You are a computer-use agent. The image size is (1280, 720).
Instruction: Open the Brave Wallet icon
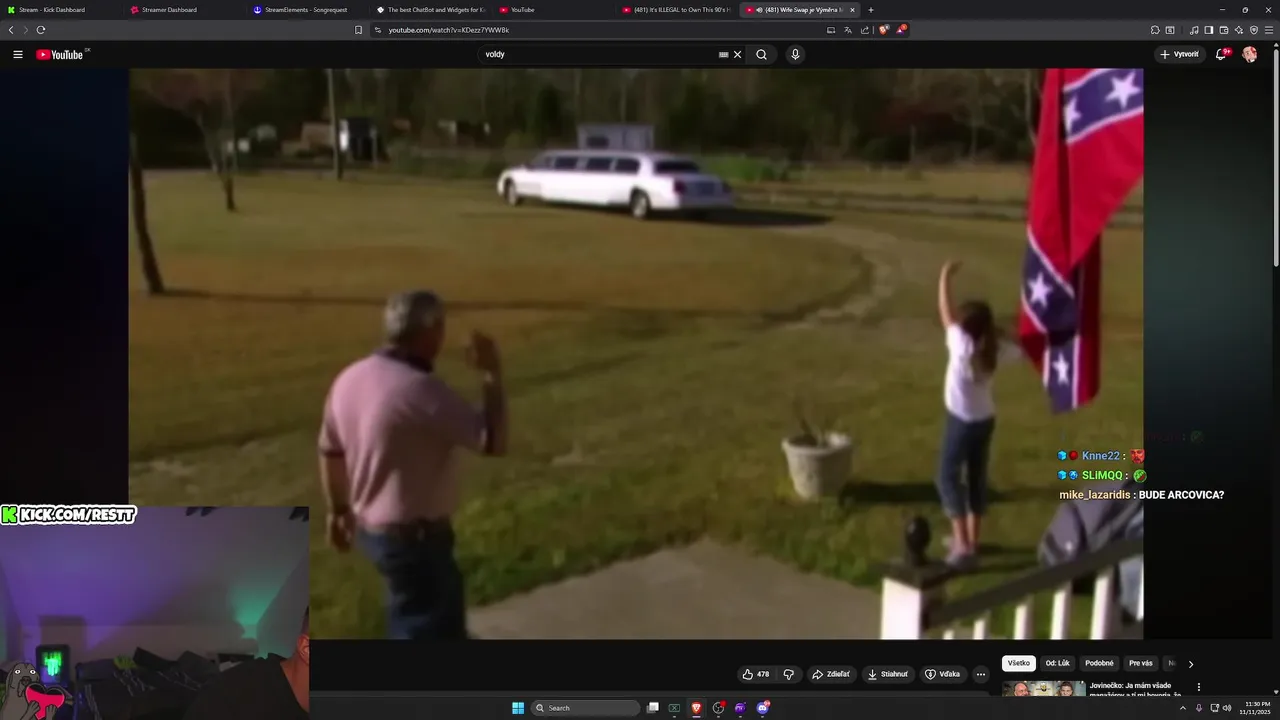tap(1224, 30)
